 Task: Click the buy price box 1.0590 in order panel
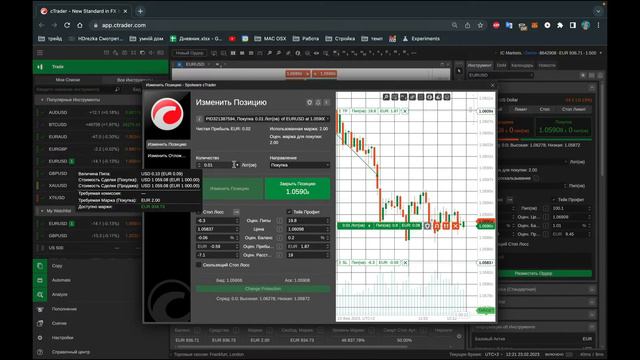point(563,127)
